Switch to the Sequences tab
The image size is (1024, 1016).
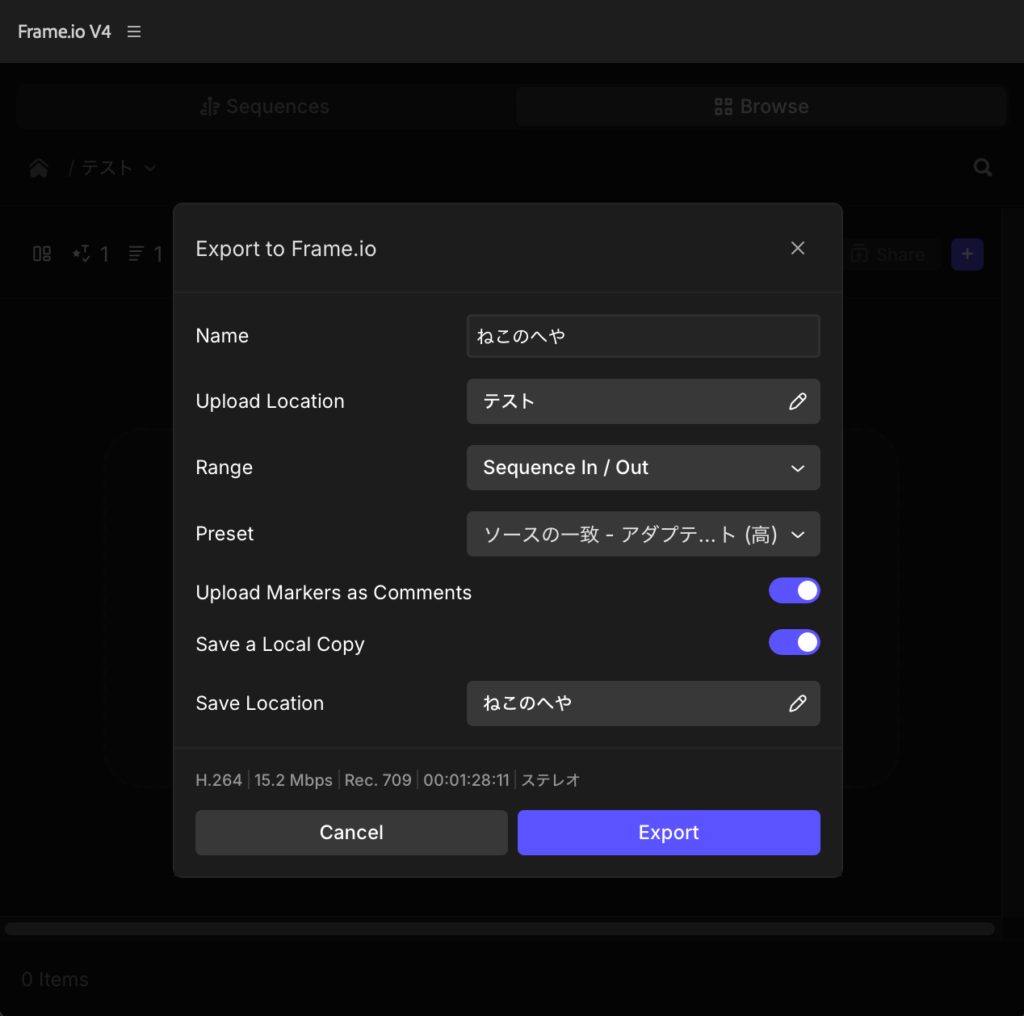coord(265,107)
